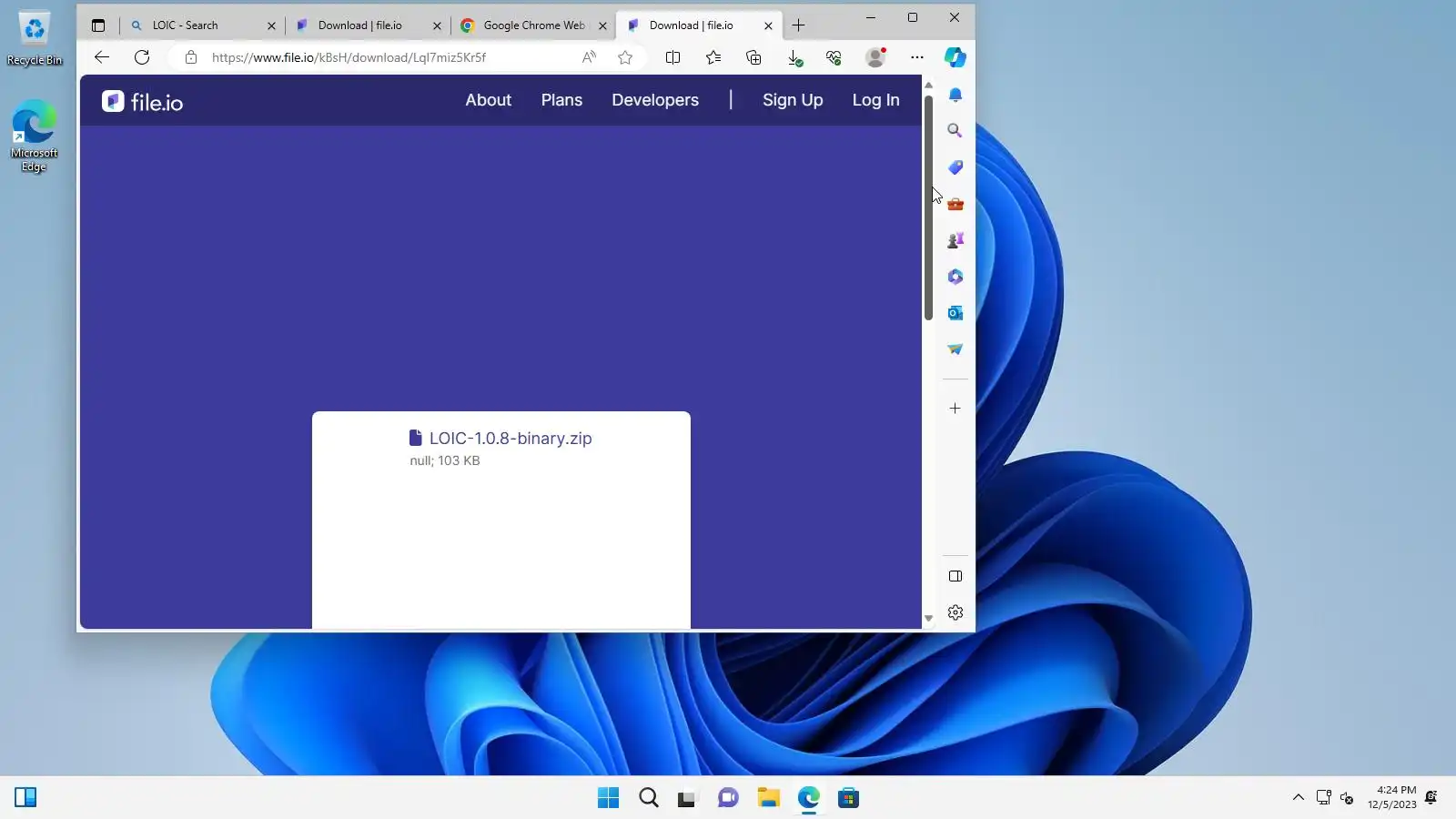
Task: Close the active Download | file.io tab
Action: [768, 26]
